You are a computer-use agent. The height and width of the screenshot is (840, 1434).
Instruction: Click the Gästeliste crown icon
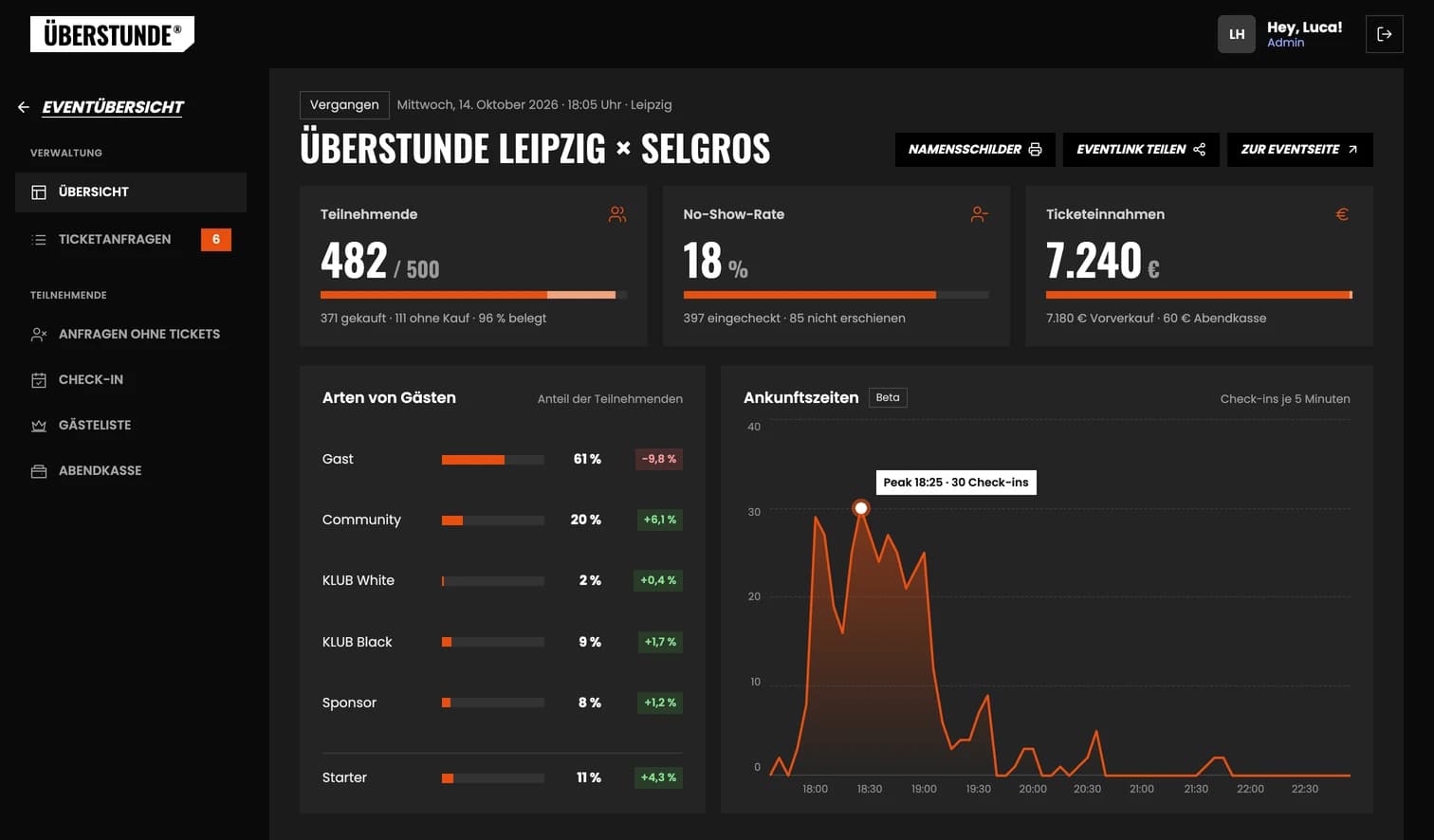coord(39,426)
